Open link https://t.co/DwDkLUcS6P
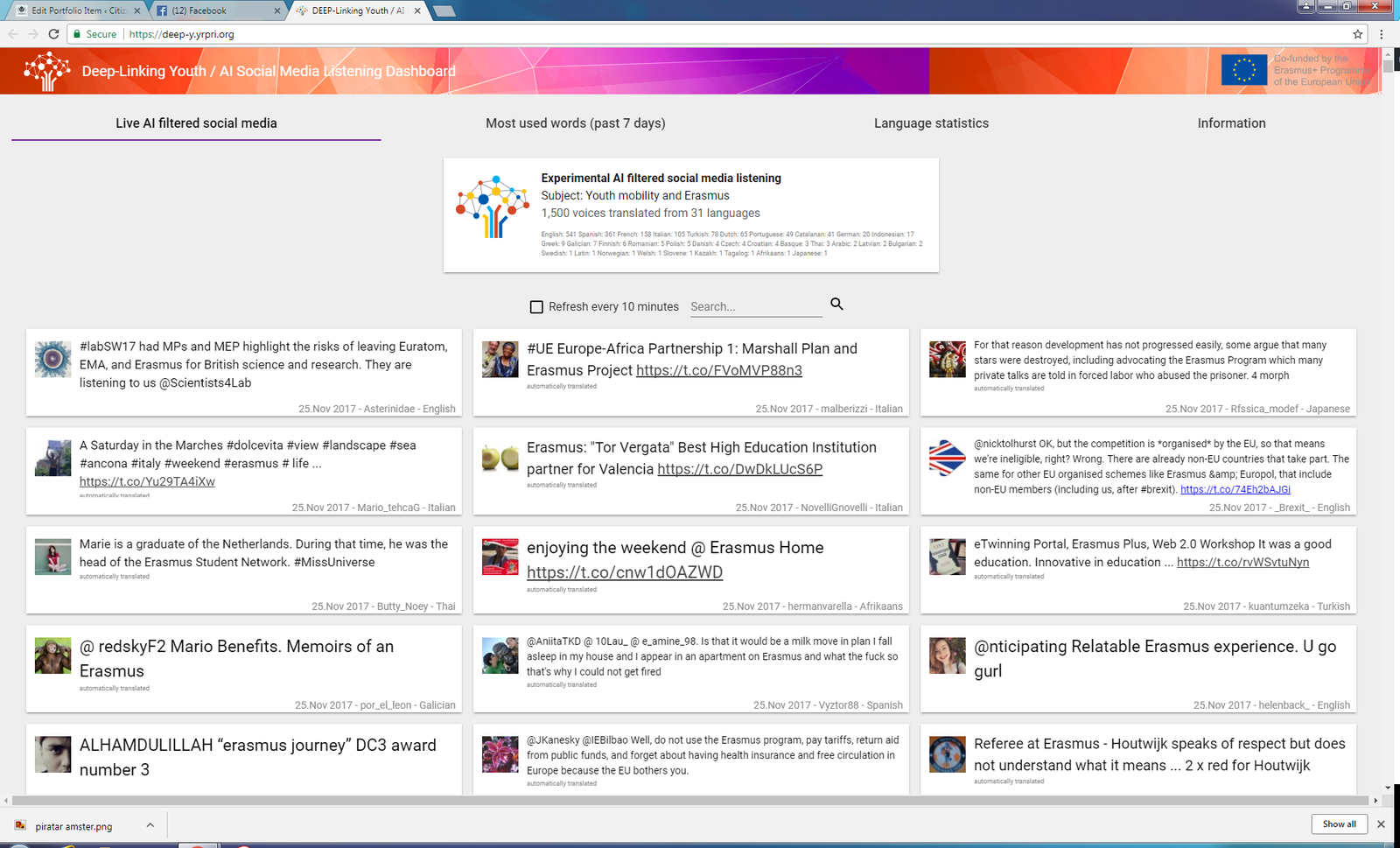The height and width of the screenshot is (848, 1400). [740, 469]
